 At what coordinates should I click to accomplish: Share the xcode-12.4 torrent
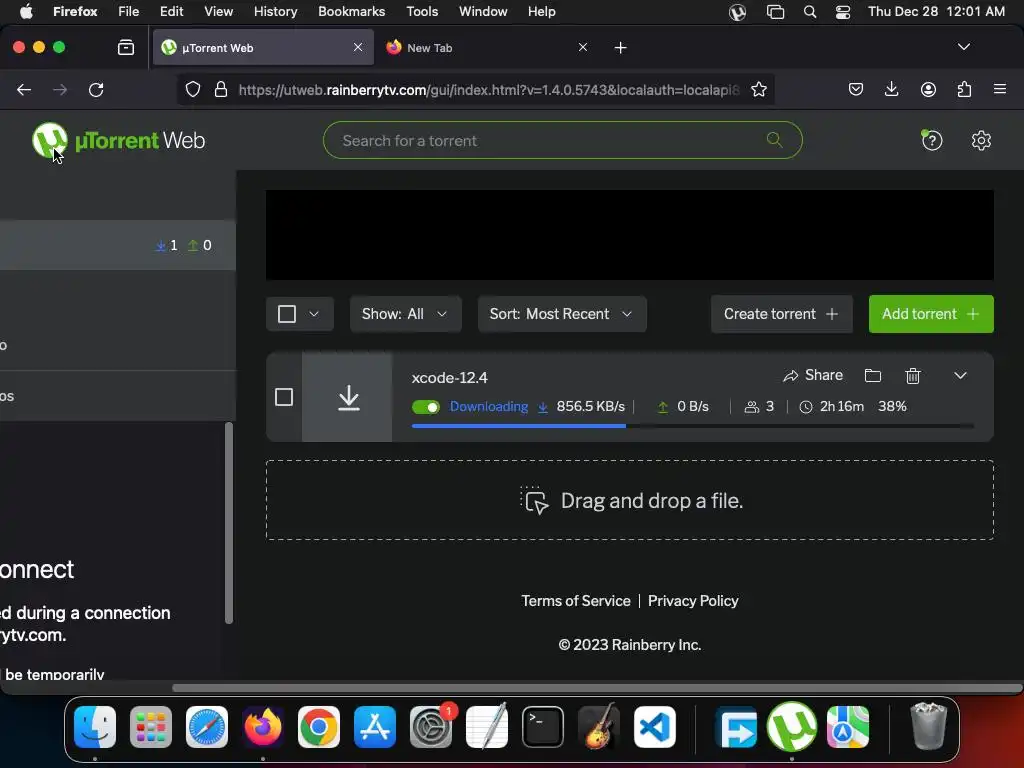pyautogui.click(x=813, y=376)
